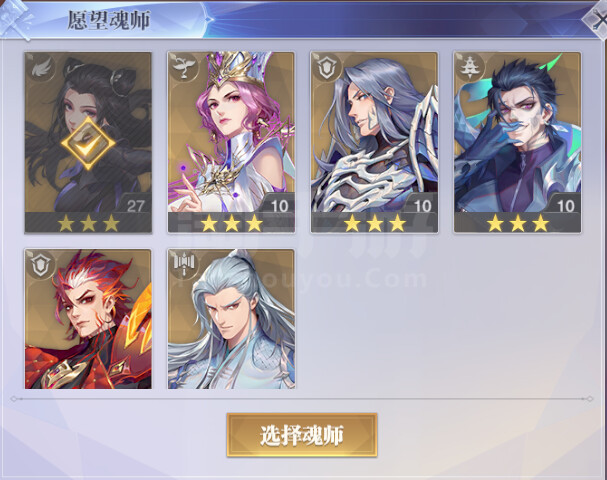Viewport: 607px width, 480px height.
Task: Click the level 27 badge on selected card
Action: click(135, 206)
